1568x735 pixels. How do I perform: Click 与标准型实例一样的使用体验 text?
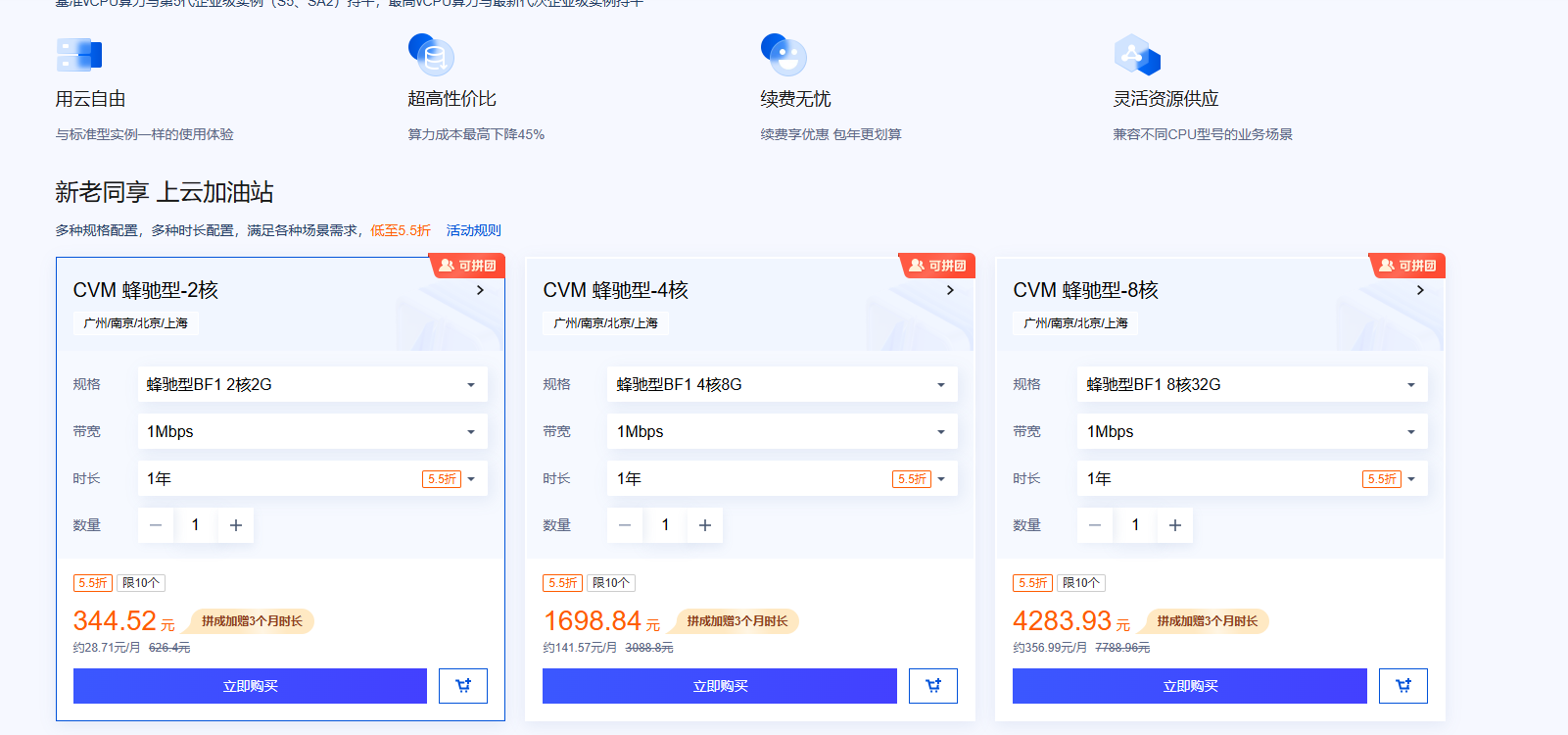tap(144, 134)
